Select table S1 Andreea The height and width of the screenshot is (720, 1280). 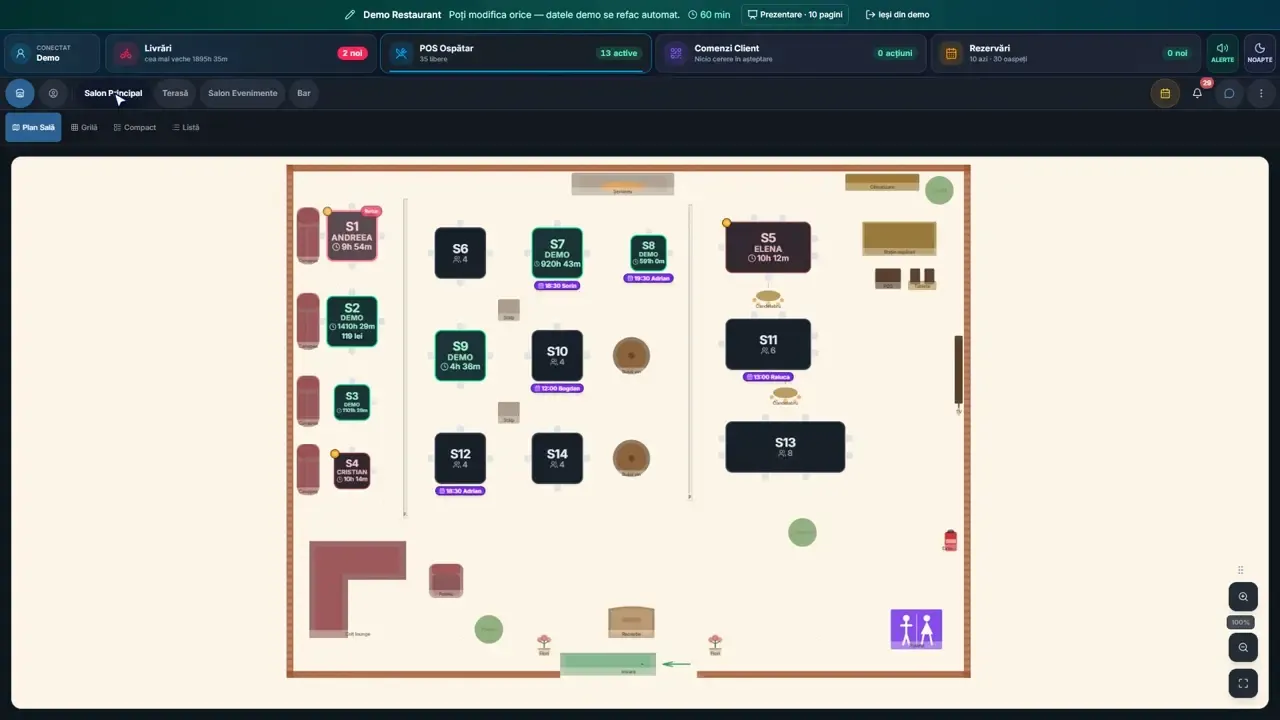[351, 236]
